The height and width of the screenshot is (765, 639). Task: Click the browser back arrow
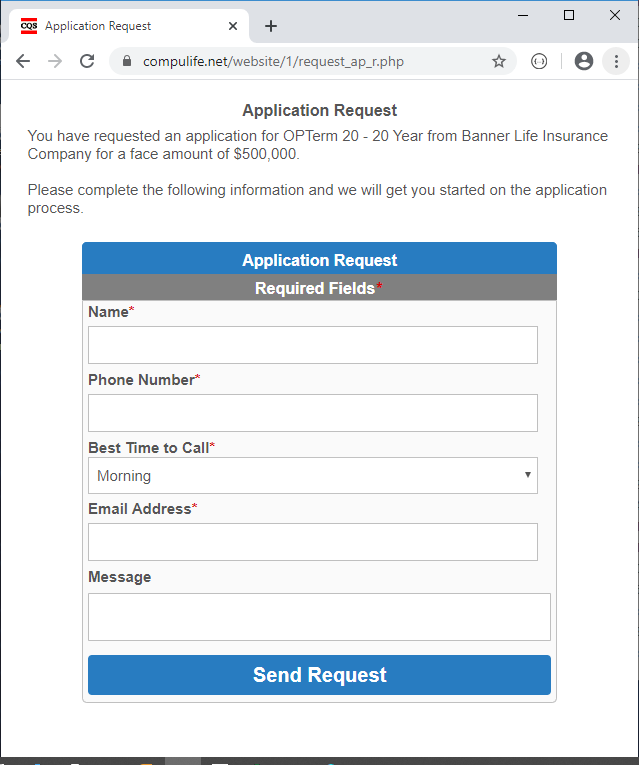23,61
